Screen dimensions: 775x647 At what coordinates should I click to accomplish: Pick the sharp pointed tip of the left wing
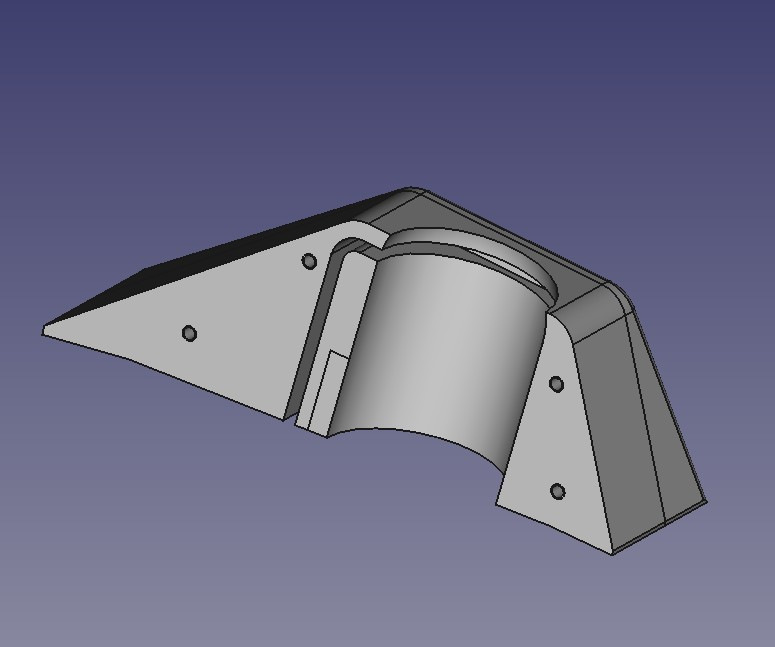[x=45, y=331]
